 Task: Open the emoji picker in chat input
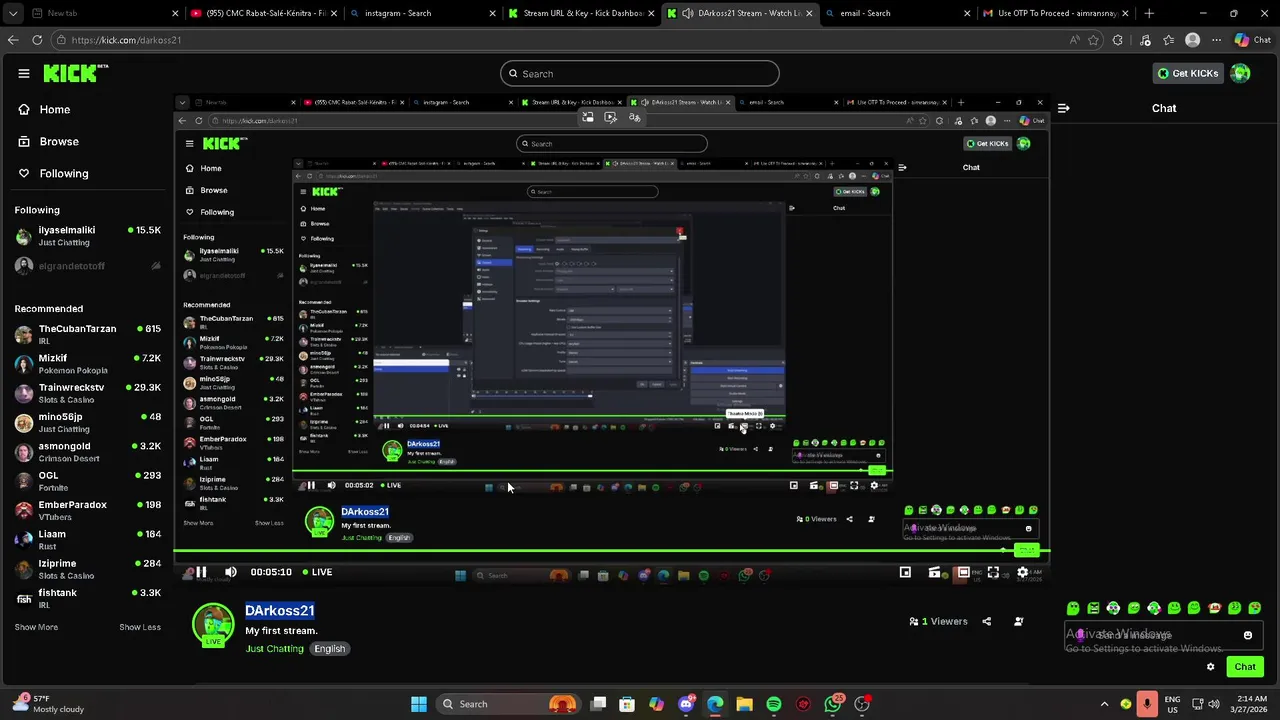1248,635
